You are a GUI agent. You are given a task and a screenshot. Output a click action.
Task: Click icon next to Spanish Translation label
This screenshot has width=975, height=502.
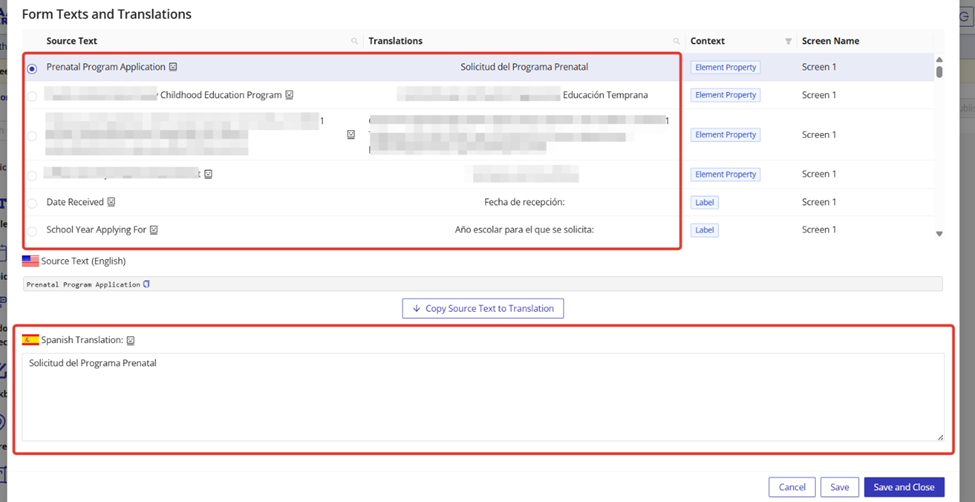pyautogui.click(x=131, y=341)
